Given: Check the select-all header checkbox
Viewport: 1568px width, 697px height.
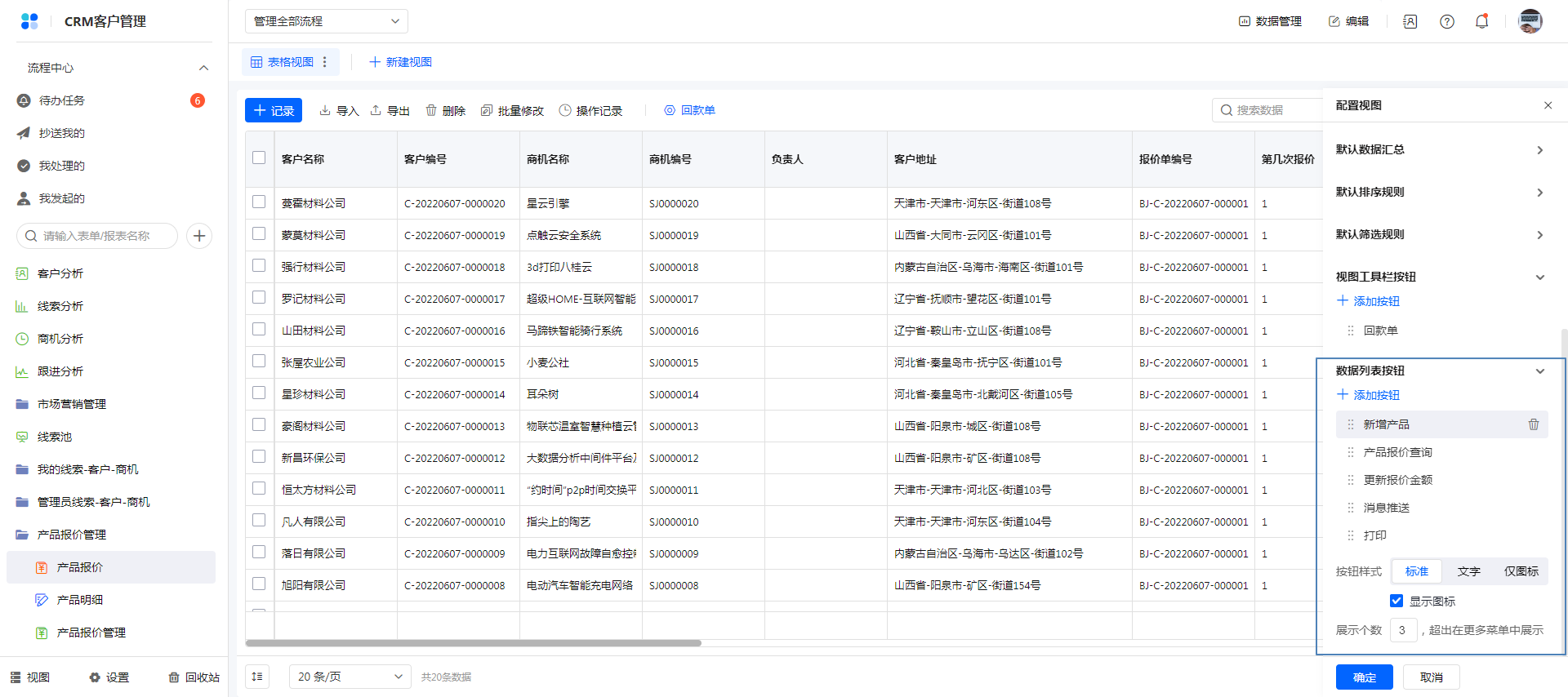Looking at the screenshot, I should point(259,158).
